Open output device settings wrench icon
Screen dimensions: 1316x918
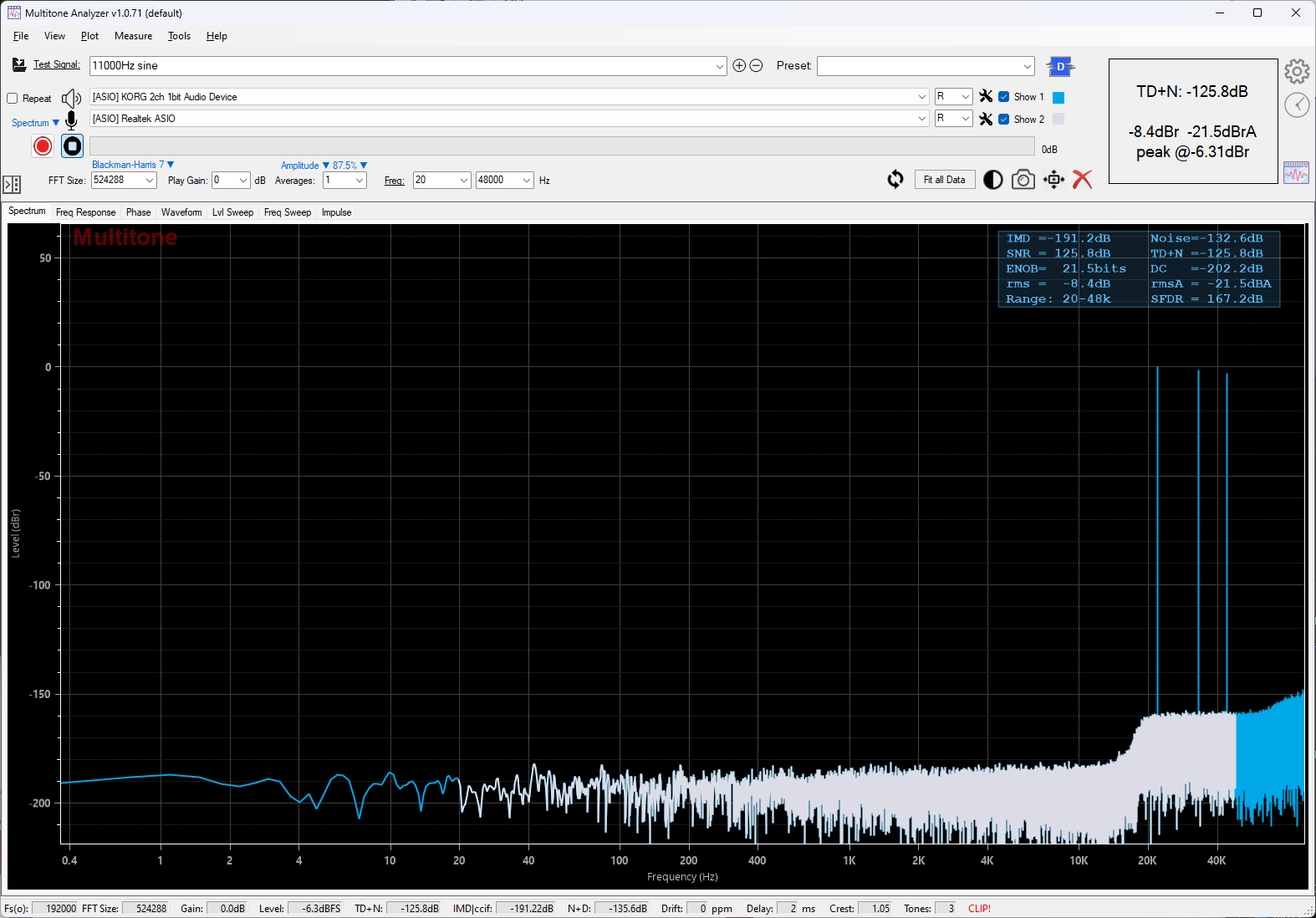coord(986,97)
